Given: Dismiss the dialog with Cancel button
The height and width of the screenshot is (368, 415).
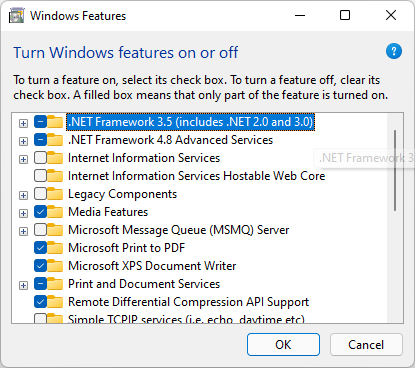Looking at the screenshot, I should 366,345.
